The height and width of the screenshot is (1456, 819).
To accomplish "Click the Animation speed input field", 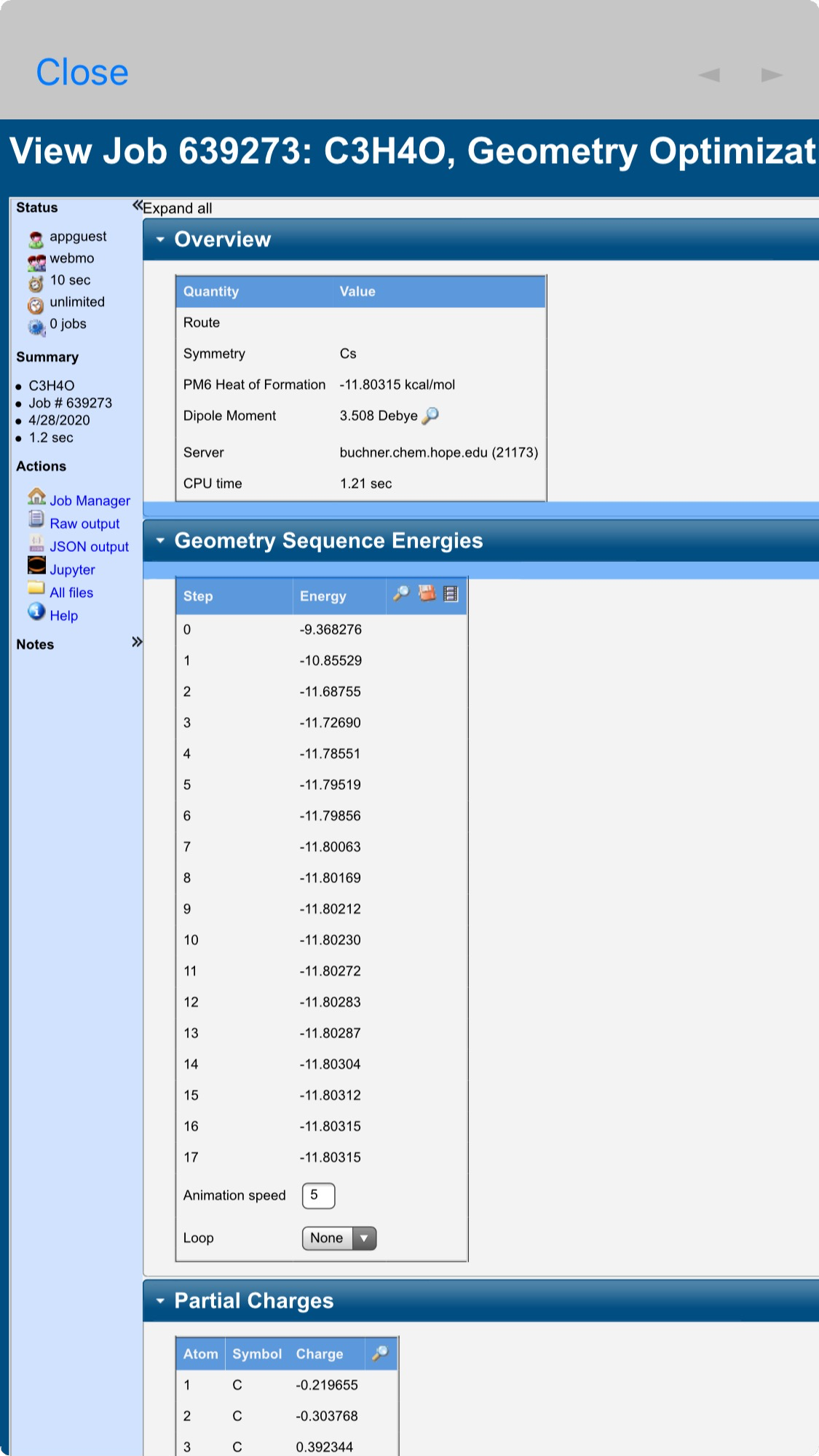I will 319,1195.
